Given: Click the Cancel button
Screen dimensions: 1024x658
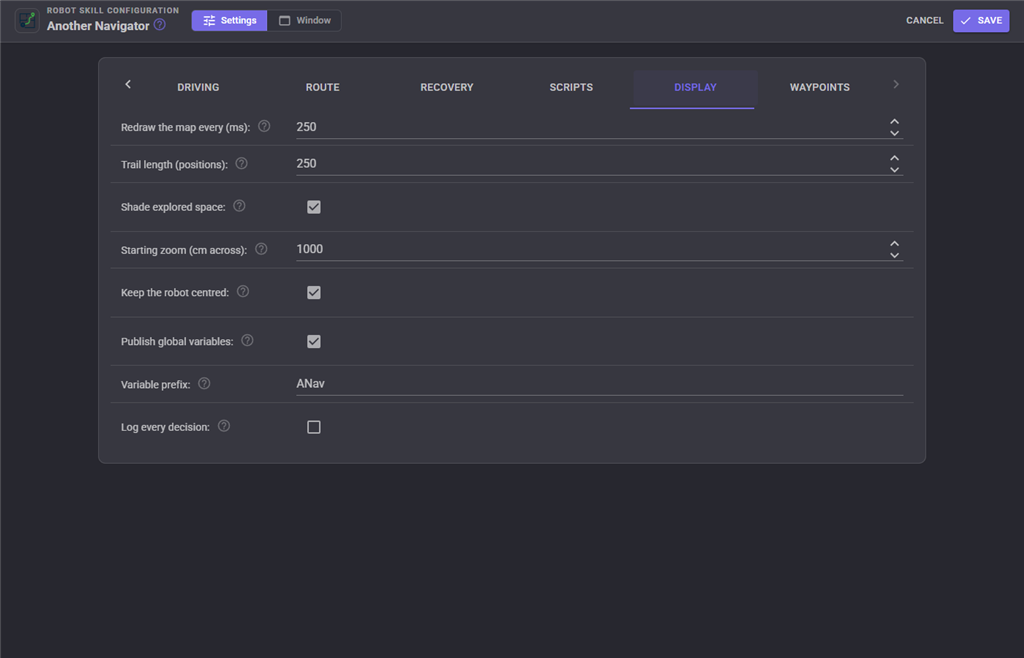Looking at the screenshot, I should tap(925, 20).
